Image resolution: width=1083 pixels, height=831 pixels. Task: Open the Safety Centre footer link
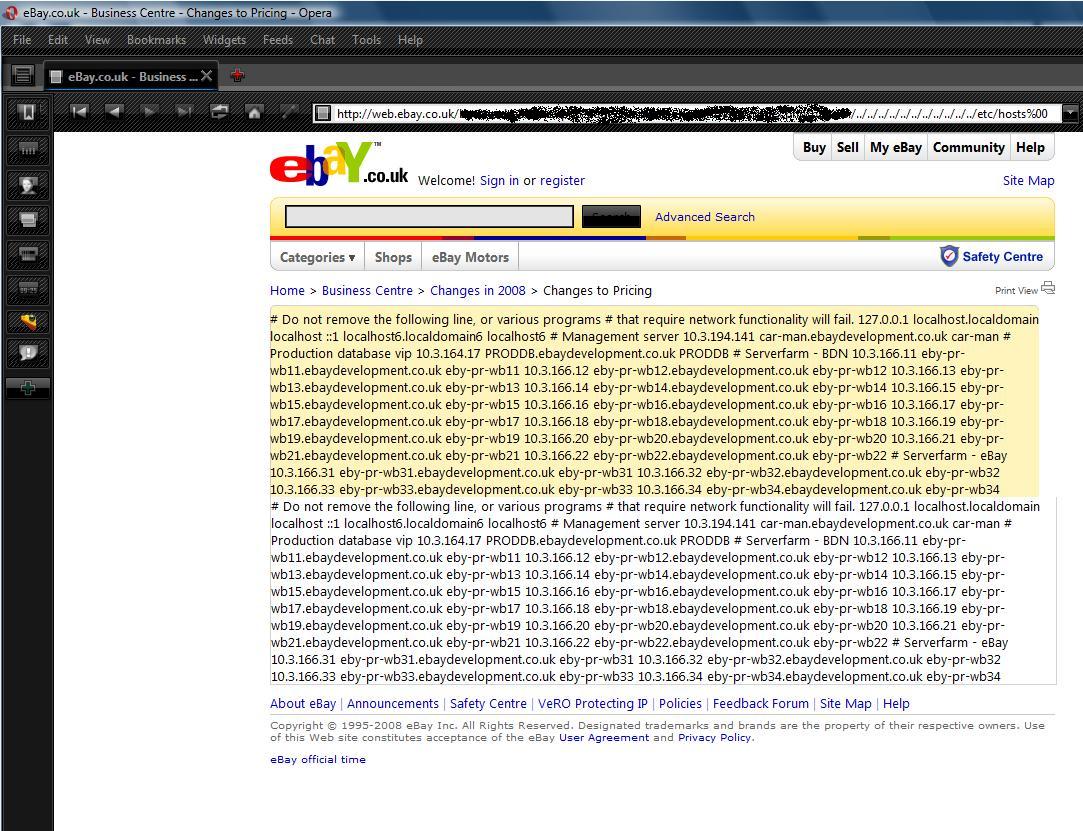(x=488, y=703)
